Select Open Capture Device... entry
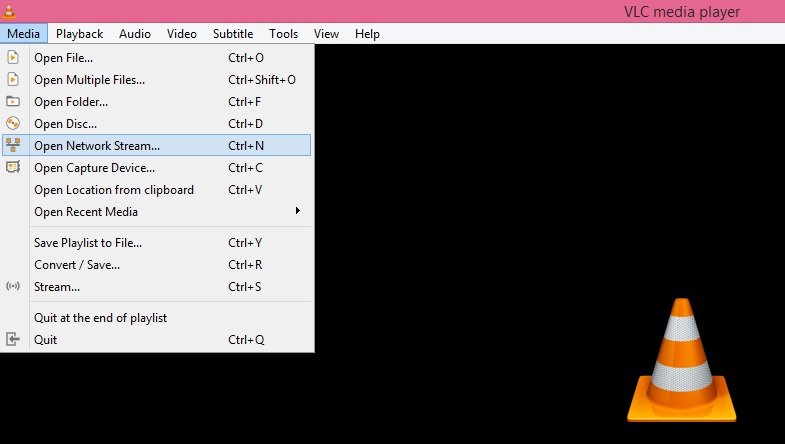The width and height of the screenshot is (785, 444). click(157, 168)
